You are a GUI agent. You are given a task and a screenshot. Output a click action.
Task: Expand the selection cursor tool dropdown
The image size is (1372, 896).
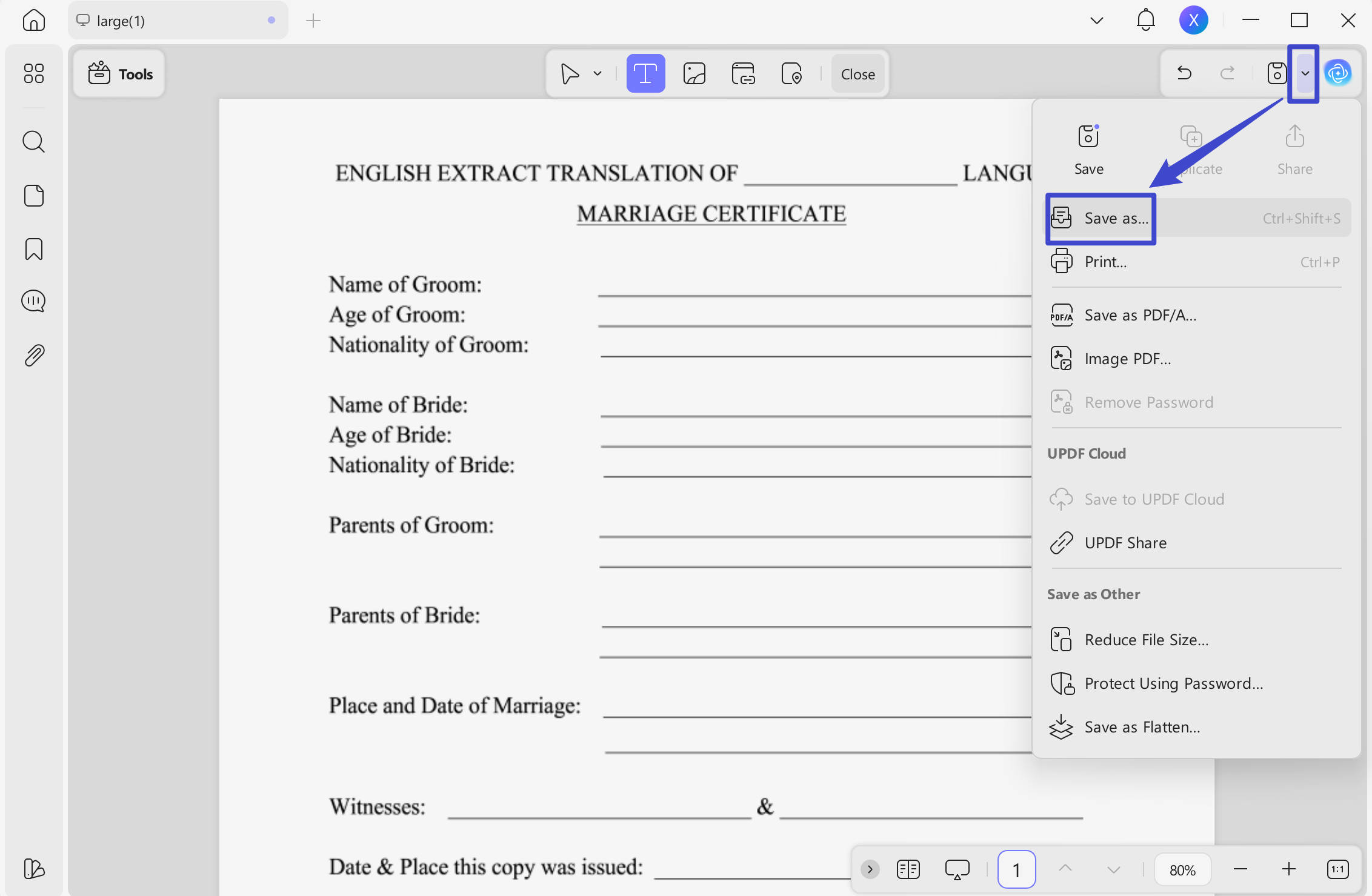click(x=598, y=74)
